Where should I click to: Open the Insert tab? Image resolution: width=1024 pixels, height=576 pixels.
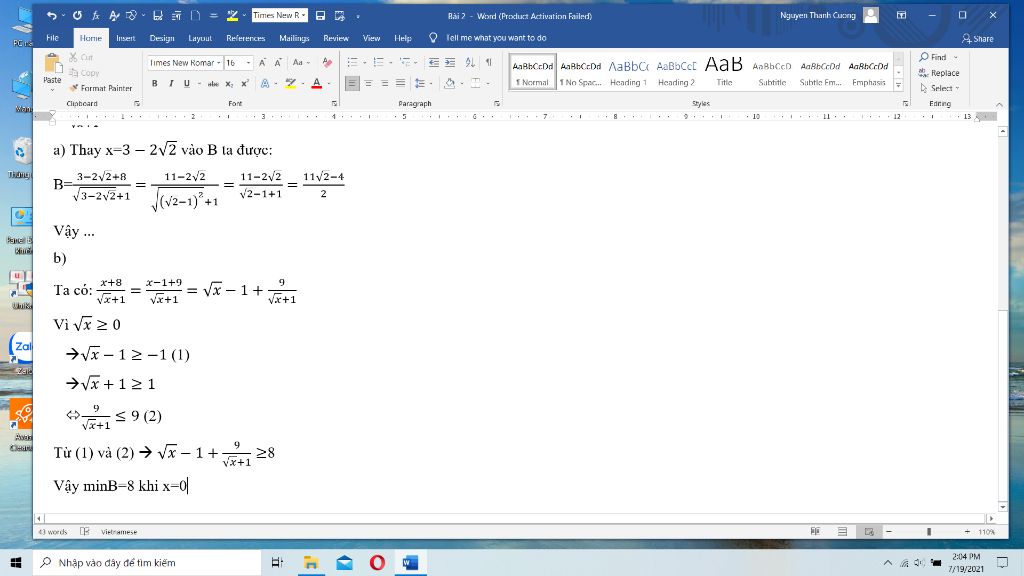click(x=125, y=38)
